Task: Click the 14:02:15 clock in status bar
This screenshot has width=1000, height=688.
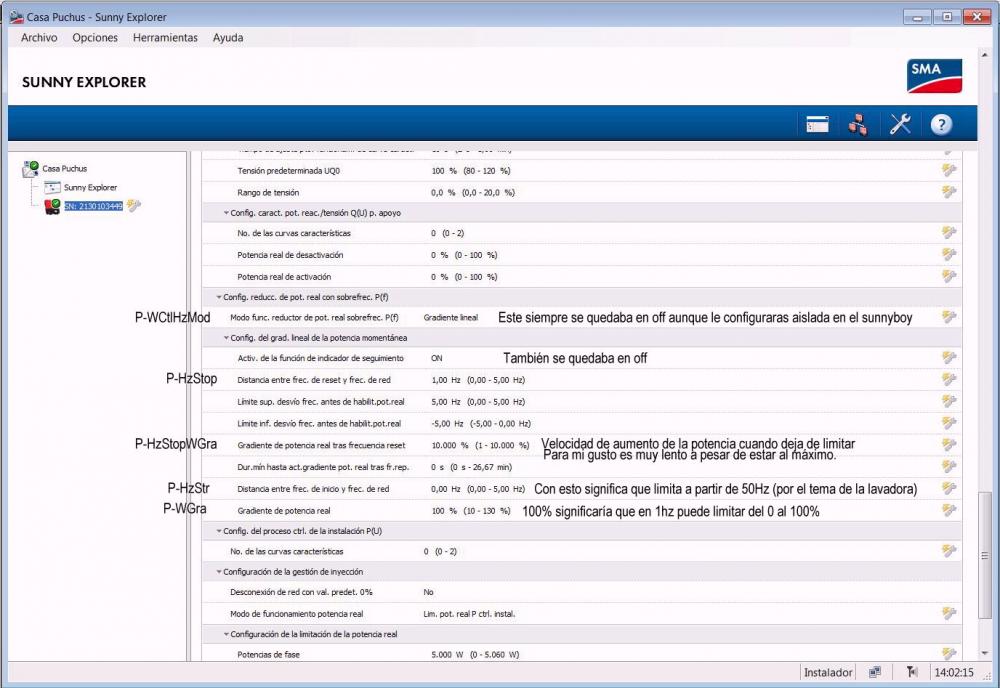Action: click(954, 673)
